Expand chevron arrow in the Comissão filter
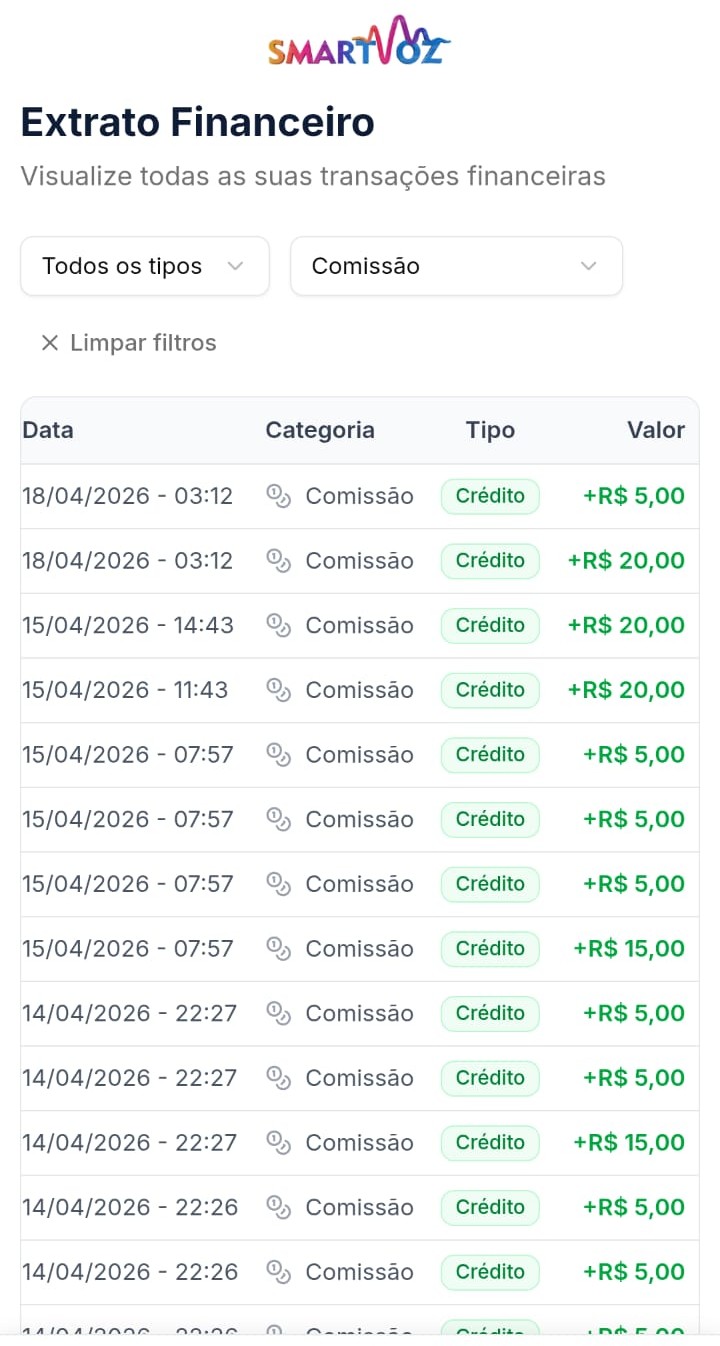Viewport: 720px width, 1346px height. (589, 266)
